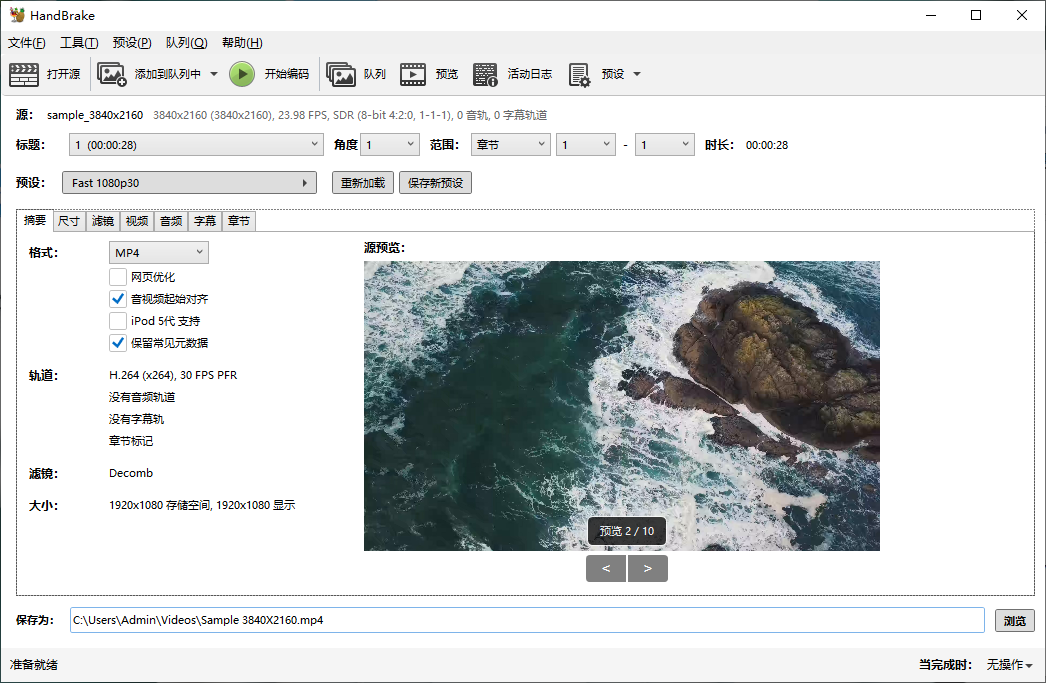Click the Open Source clapperboard icon
The width and height of the screenshot is (1046, 683).
24,74
